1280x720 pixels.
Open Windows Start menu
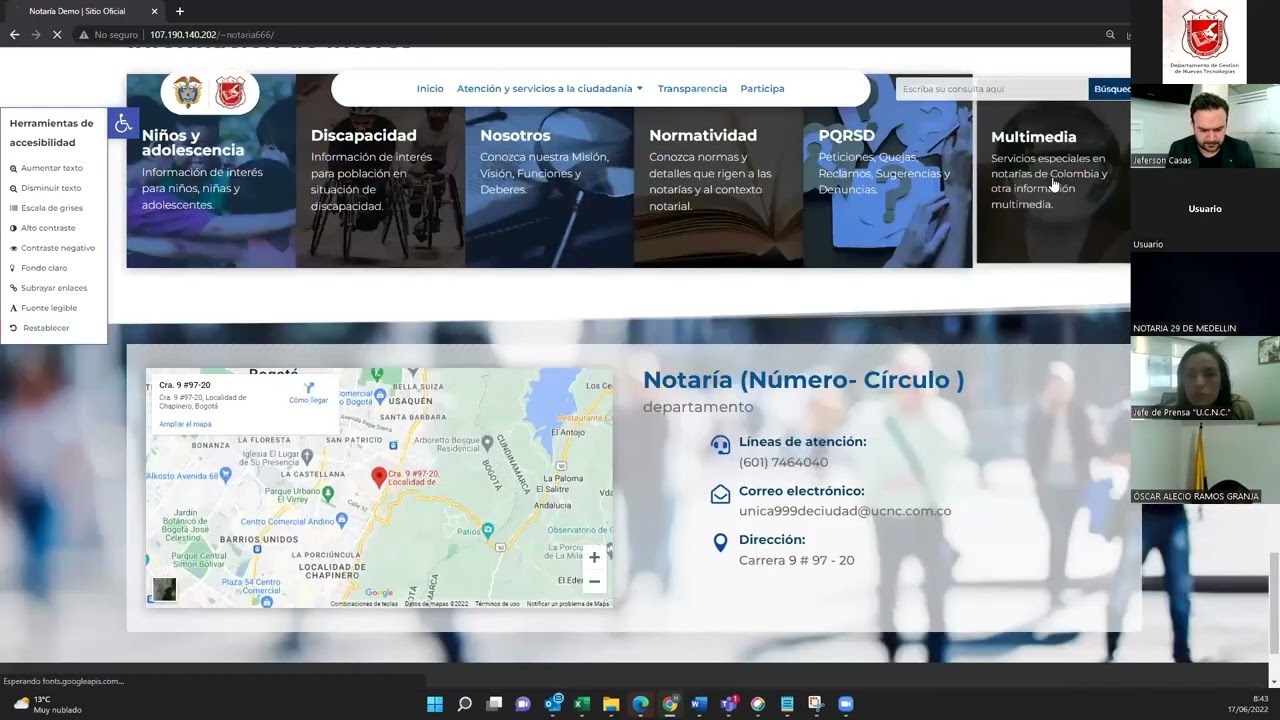(x=435, y=704)
